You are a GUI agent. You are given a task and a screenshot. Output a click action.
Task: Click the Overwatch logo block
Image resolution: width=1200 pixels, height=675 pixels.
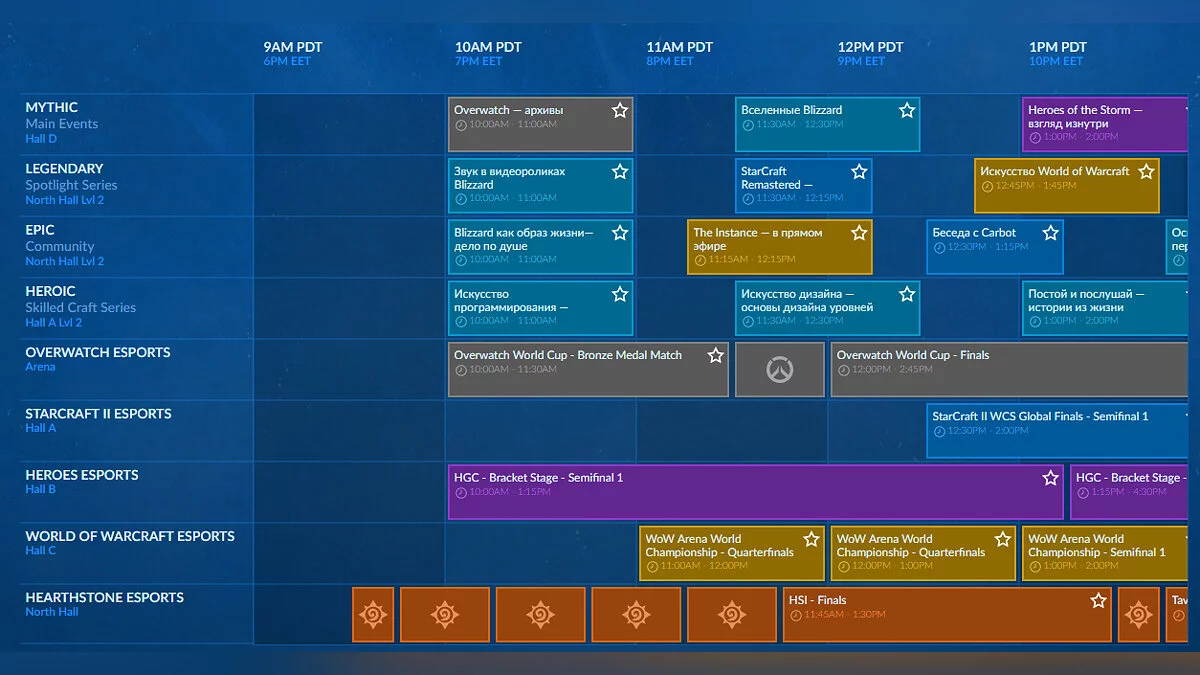[x=780, y=370]
